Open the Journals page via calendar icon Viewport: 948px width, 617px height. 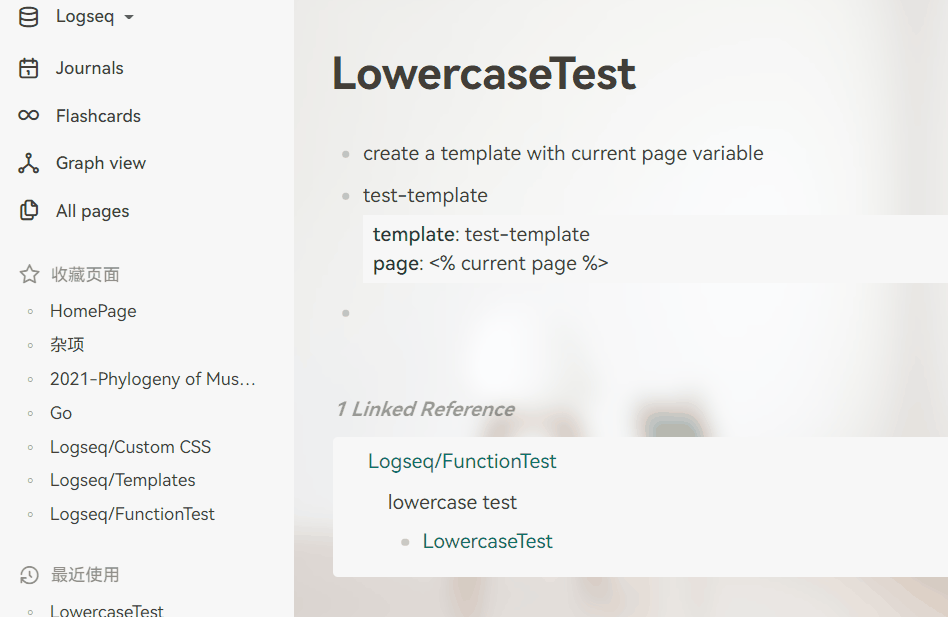click(x=28, y=68)
